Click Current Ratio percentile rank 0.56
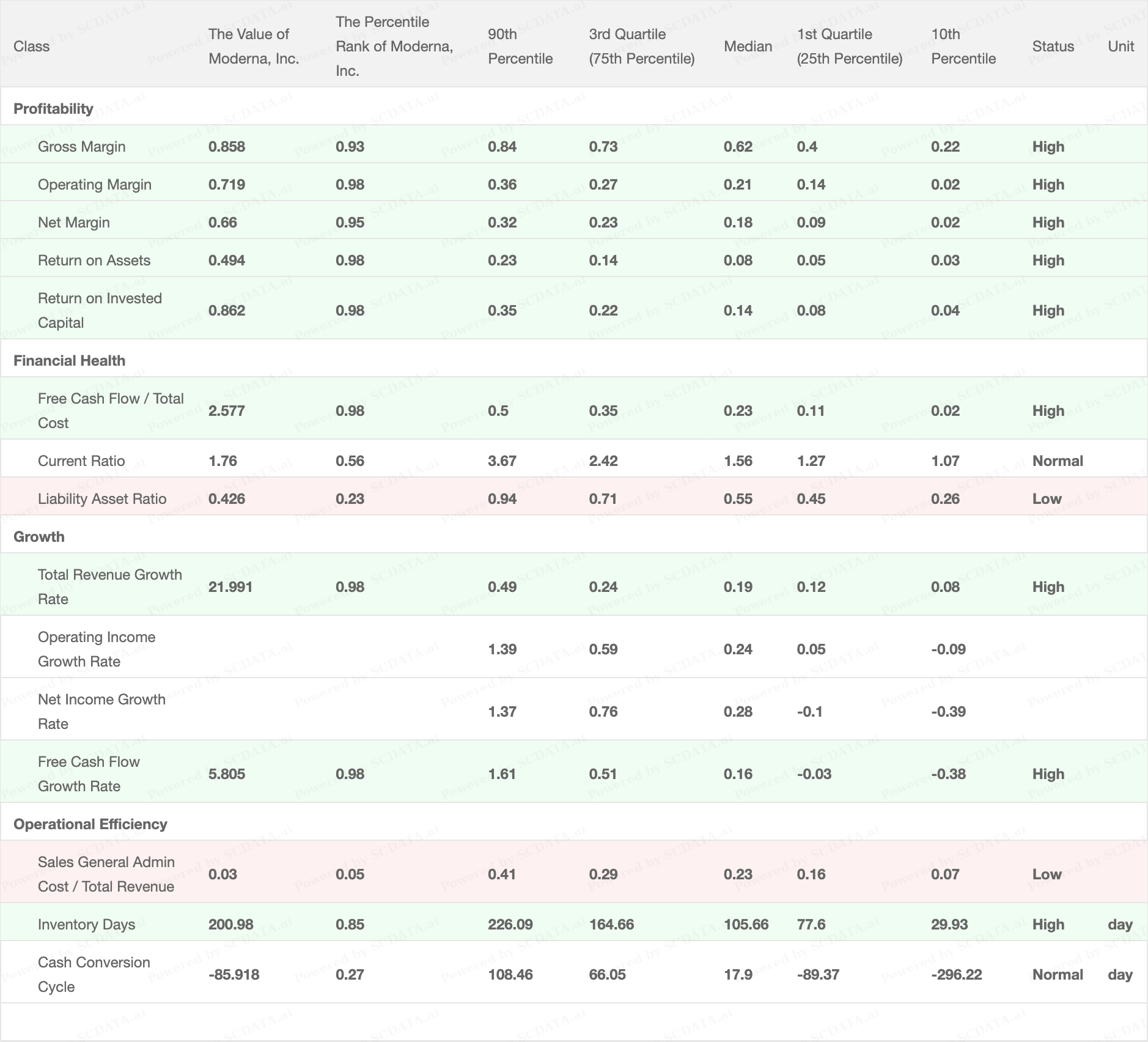Screen dimensions: 1148x1042 click(x=350, y=461)
